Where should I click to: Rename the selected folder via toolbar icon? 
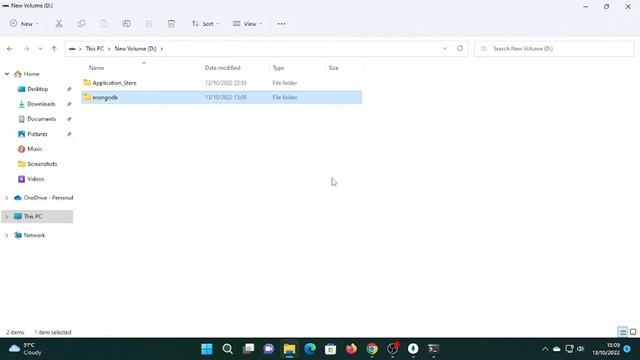click(x=127, y=24)
